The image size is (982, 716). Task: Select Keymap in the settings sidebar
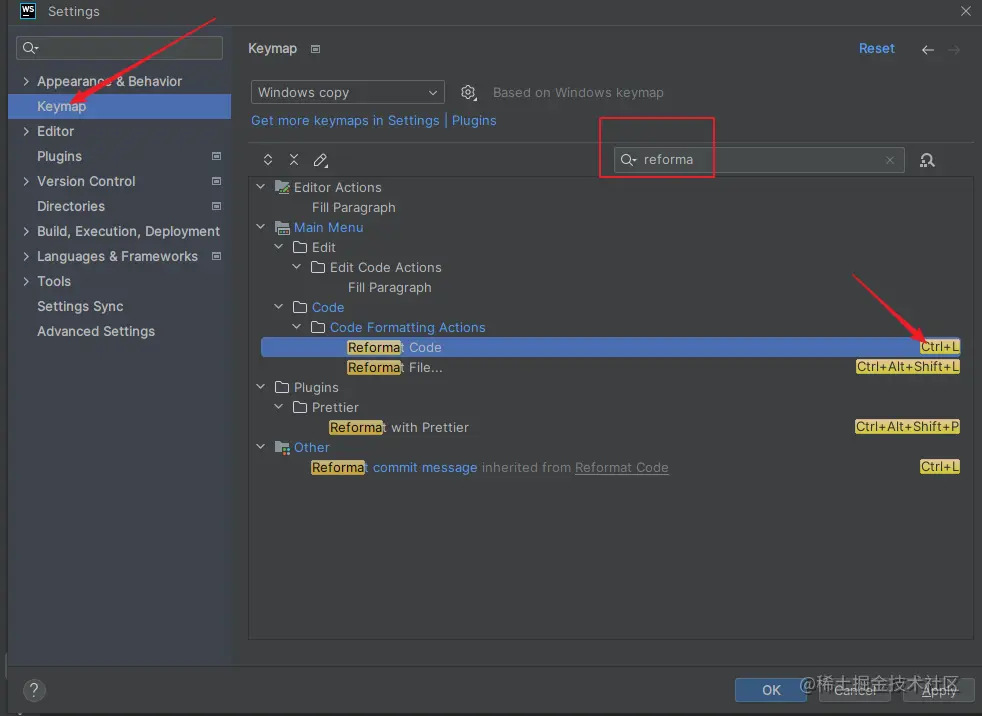point(120,106)
